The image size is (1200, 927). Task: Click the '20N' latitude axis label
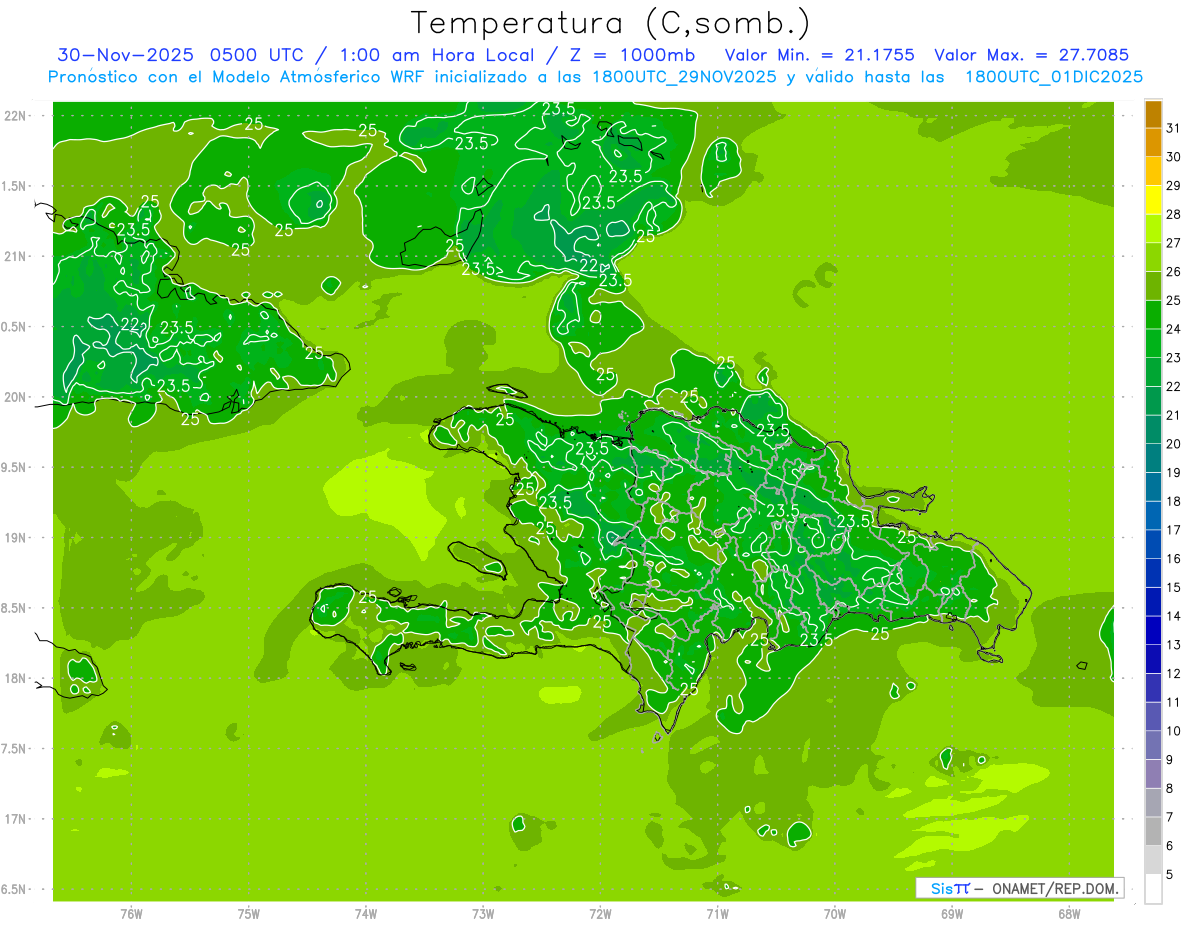tap(16, 398)
